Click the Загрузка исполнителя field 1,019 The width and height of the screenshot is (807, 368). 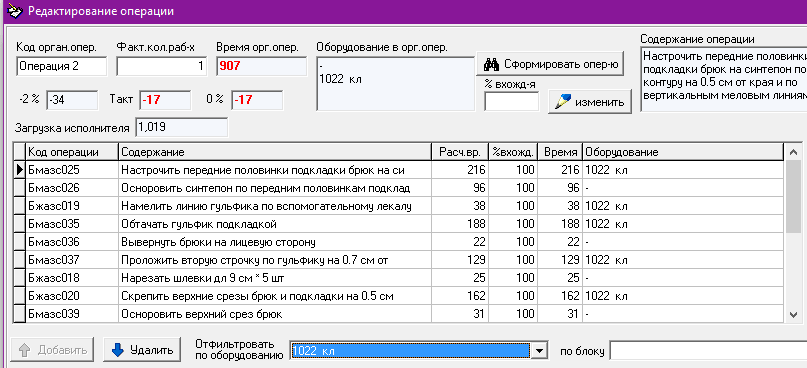[x=181, y=128]
